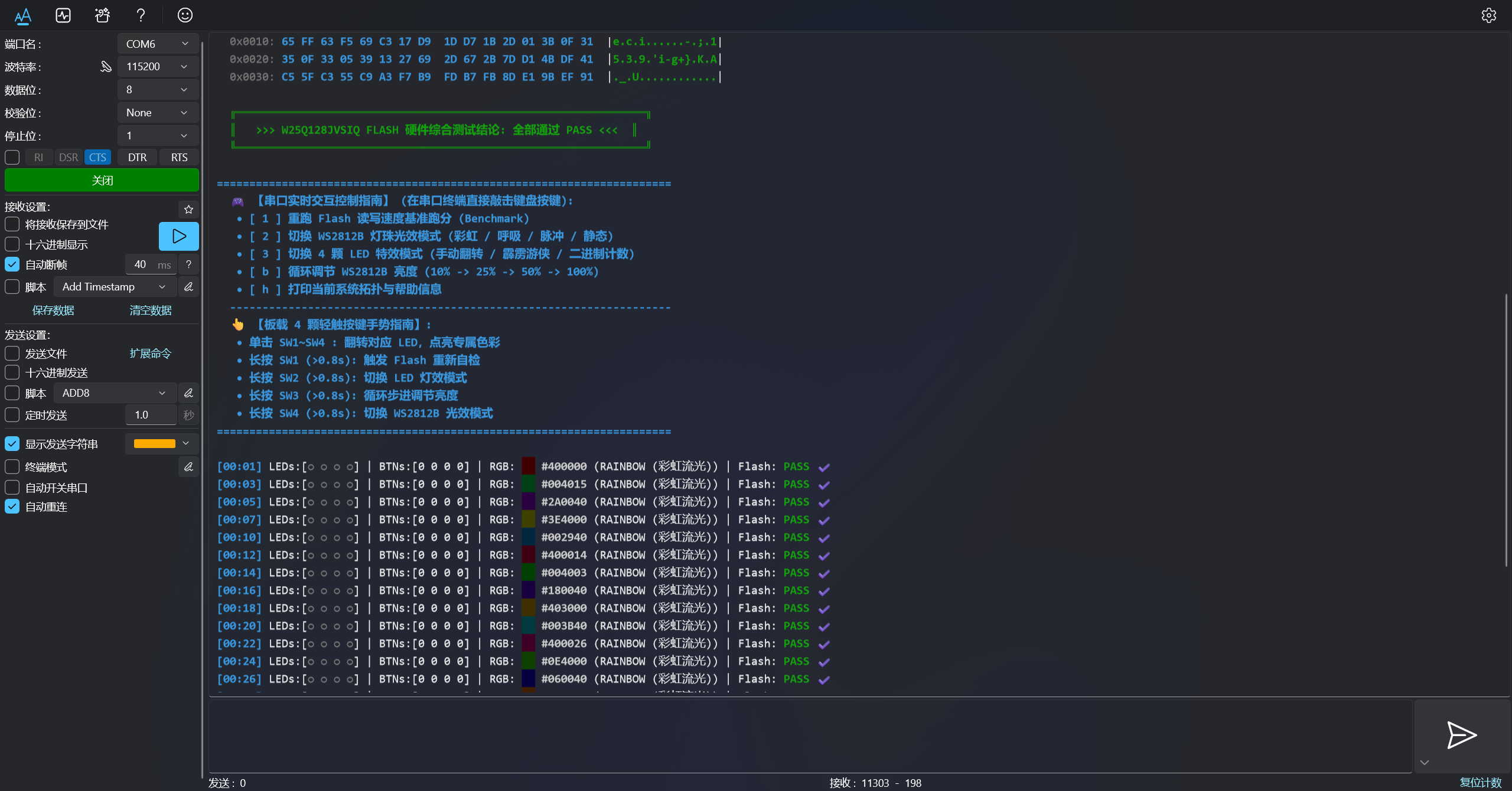Disable 自动重连 checkbox
1512x791 pixels.
pyautogui.click(x=12, y=506)
